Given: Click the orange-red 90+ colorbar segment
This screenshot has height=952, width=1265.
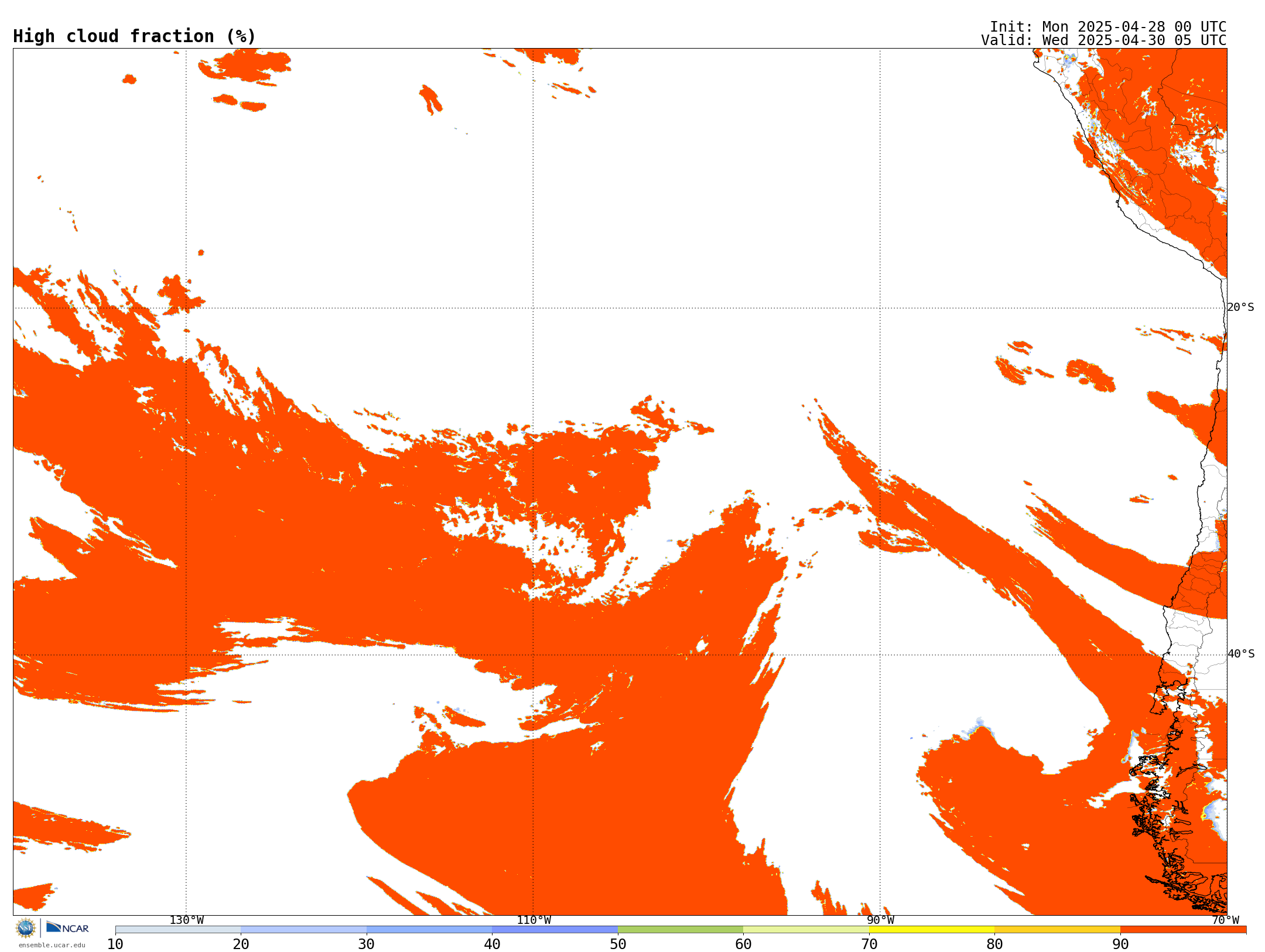Looking at the screenshot, I should click(1184, 930).
